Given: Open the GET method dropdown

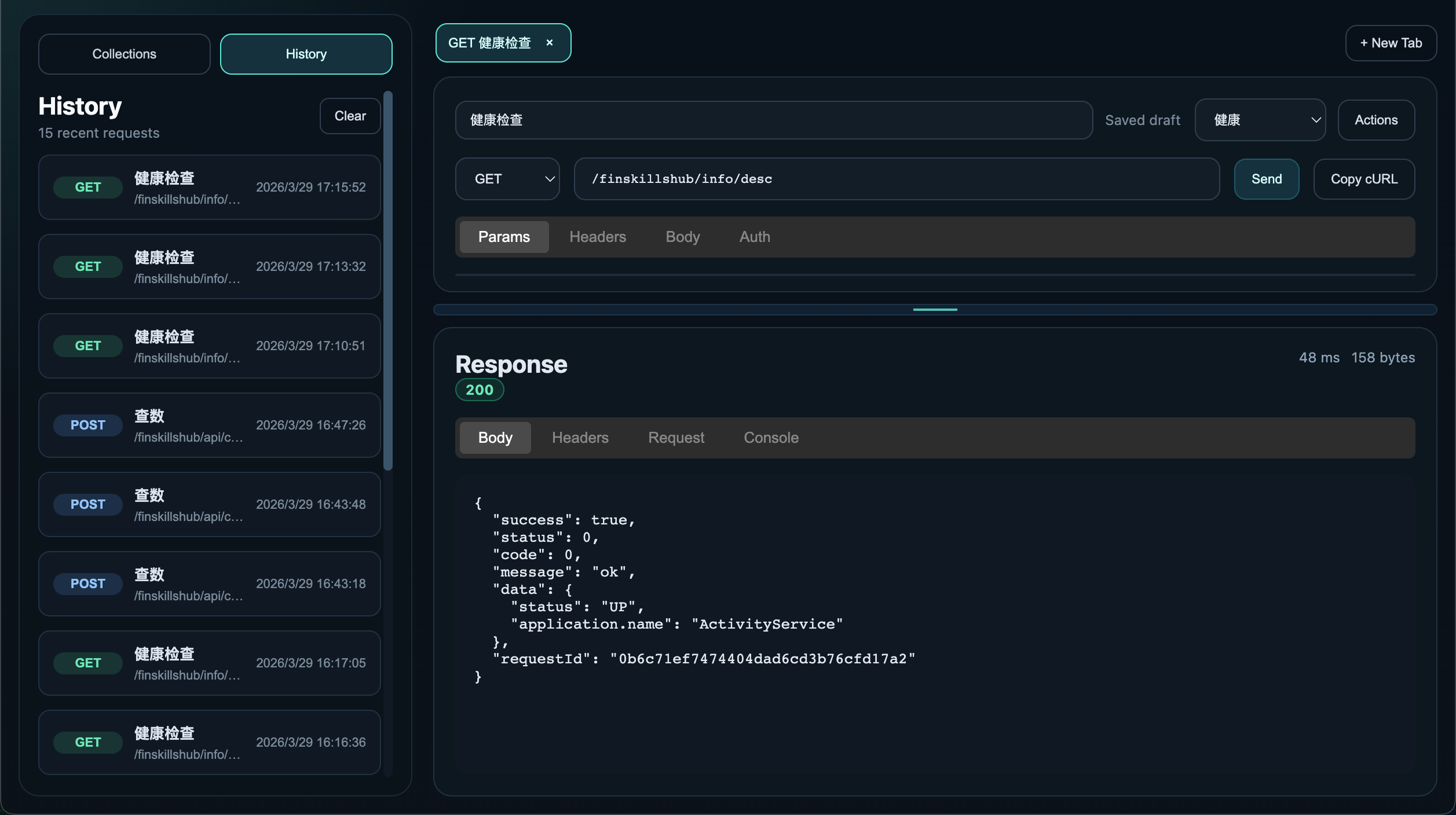Looking at the screenshot, I should click(507, 179).
